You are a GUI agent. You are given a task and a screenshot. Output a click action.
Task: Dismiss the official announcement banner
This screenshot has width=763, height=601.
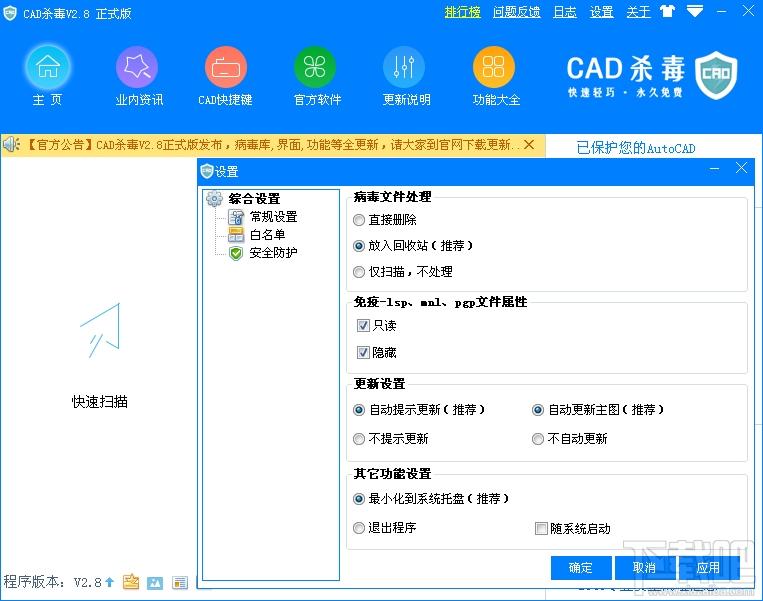click(x=529, y=145)
